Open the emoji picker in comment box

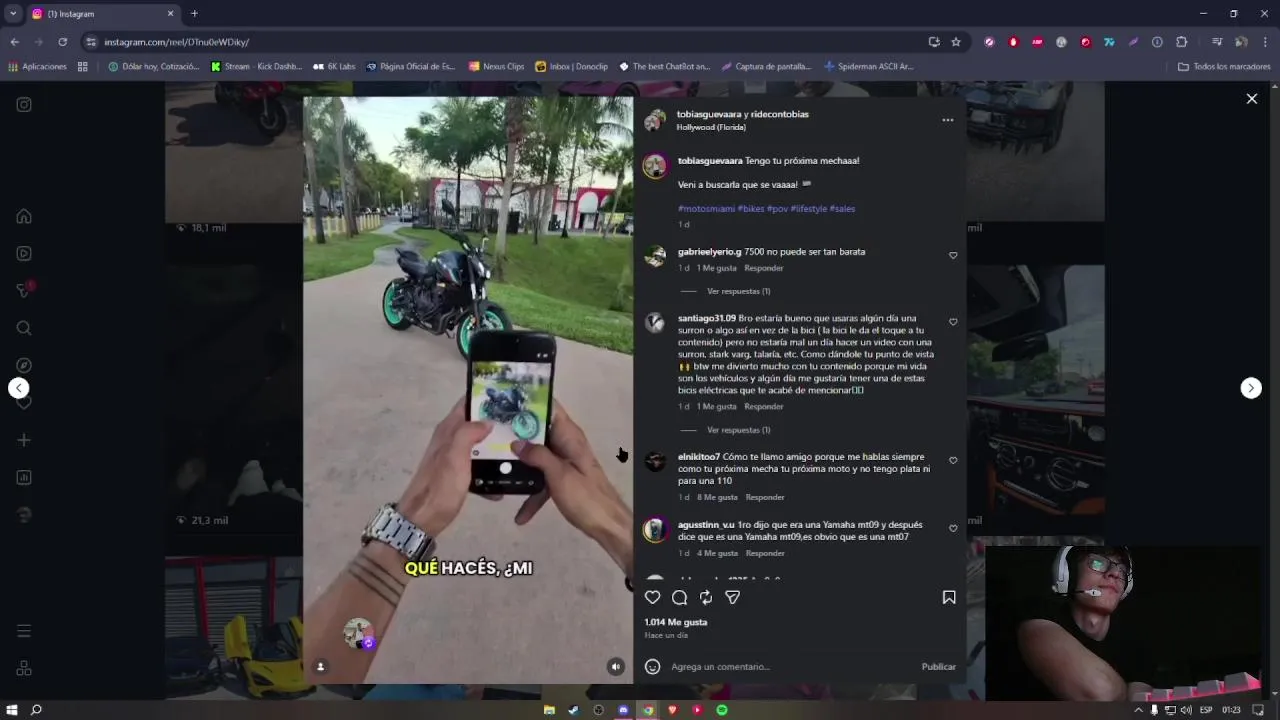pyautogui.click(x=652, y=666)
